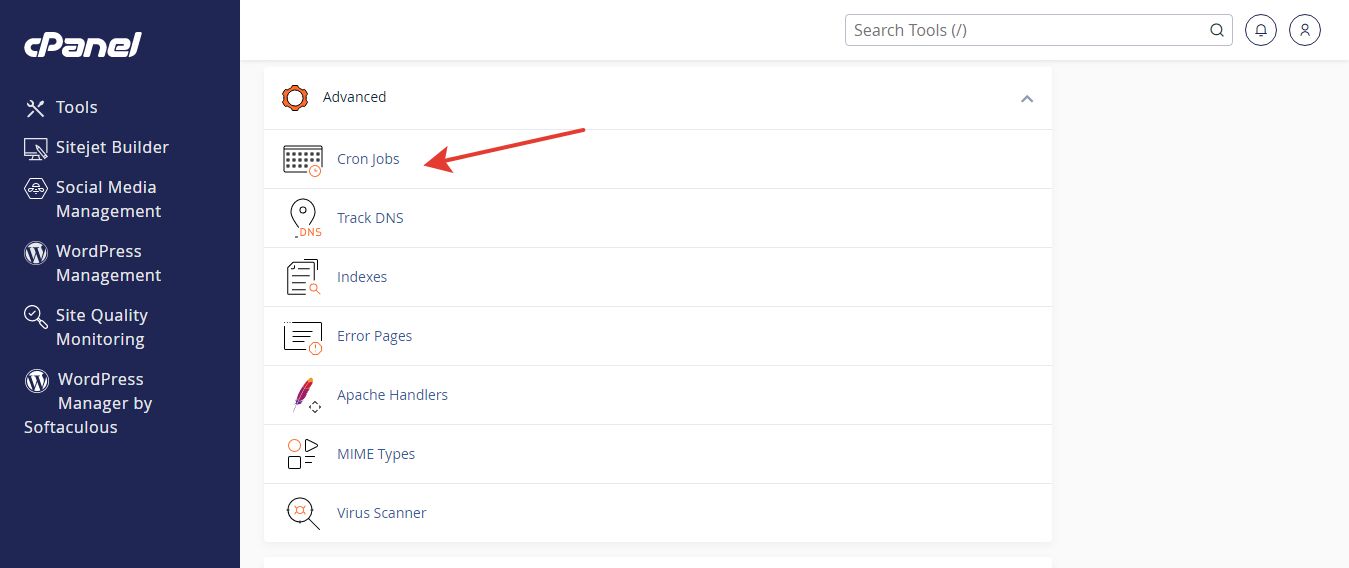Open the user account icon
1349x568 pixels.
coord(1305,30)
